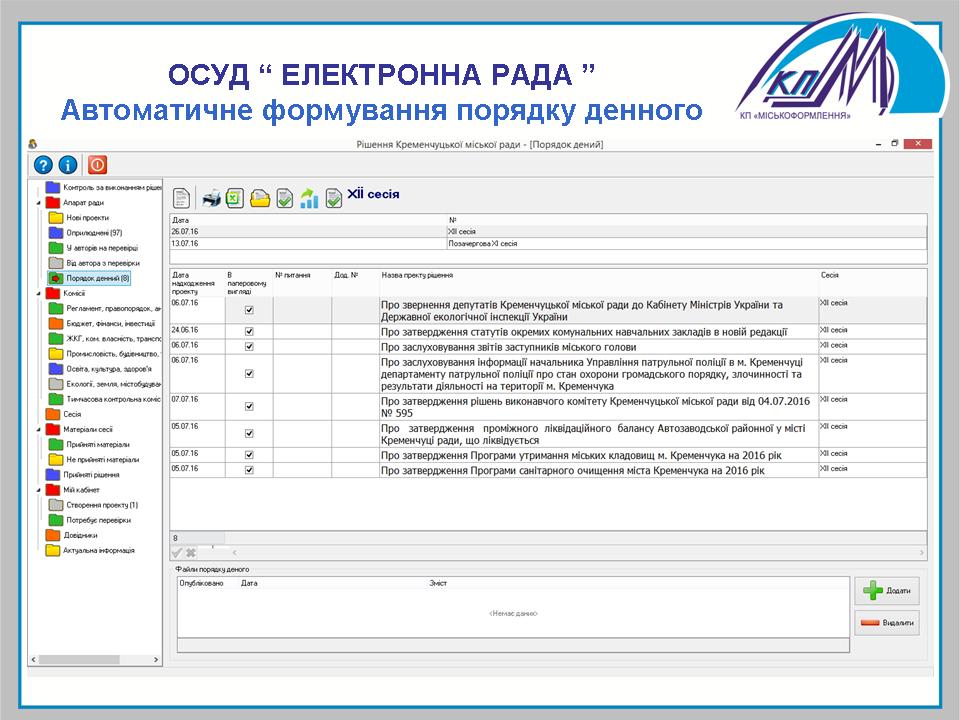Collapse the Комісії tree node

tap(37, 293)
